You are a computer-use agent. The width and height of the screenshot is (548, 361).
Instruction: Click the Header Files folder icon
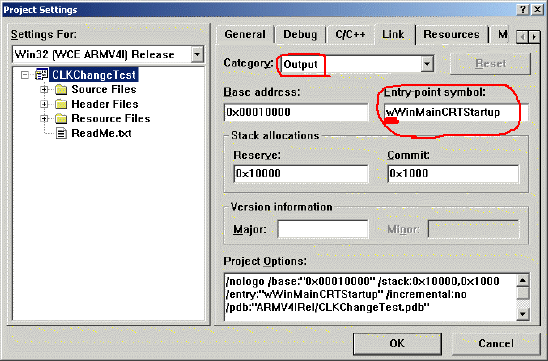coord(61,104)
